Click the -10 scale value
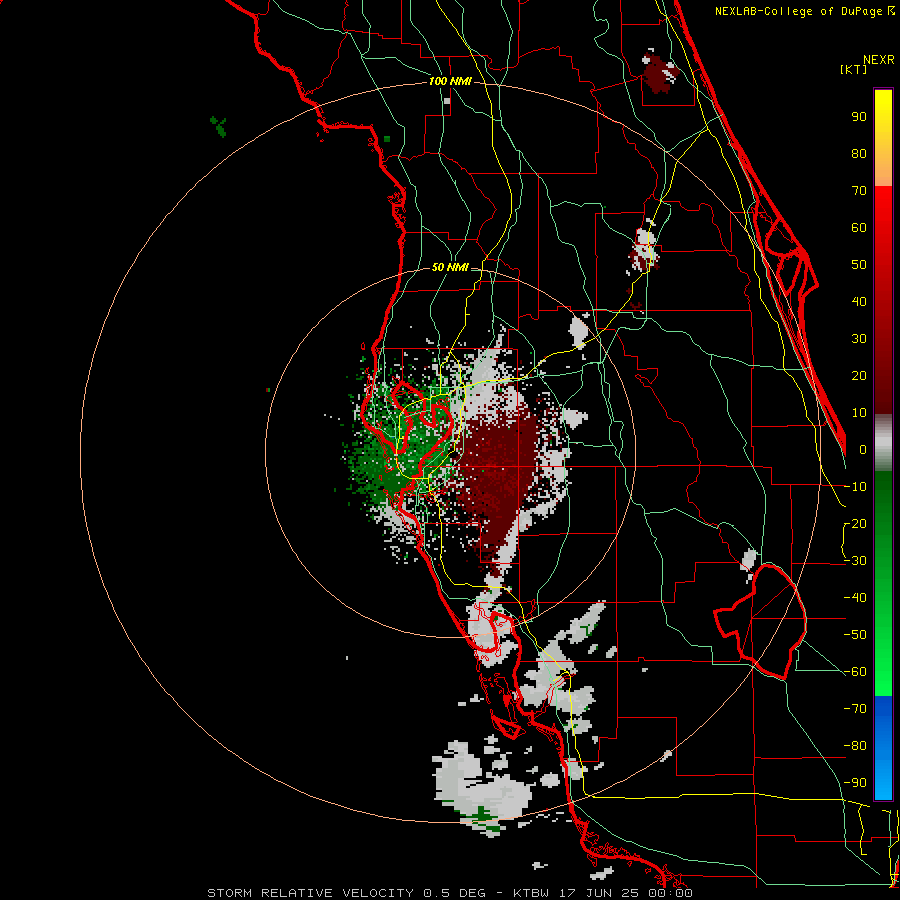The height and width of the screenshot is (900, 900). [856, 487]
